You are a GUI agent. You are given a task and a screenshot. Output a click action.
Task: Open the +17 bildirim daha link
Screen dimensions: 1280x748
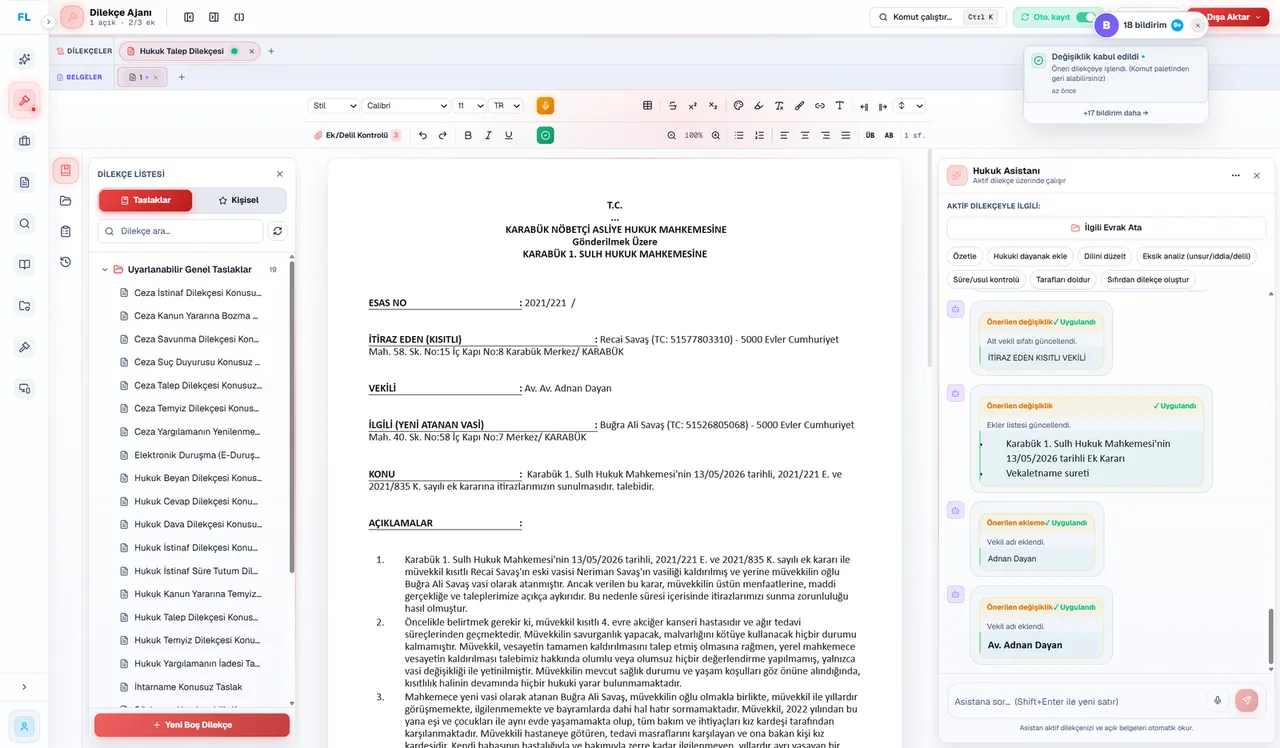coord(1115,113)
